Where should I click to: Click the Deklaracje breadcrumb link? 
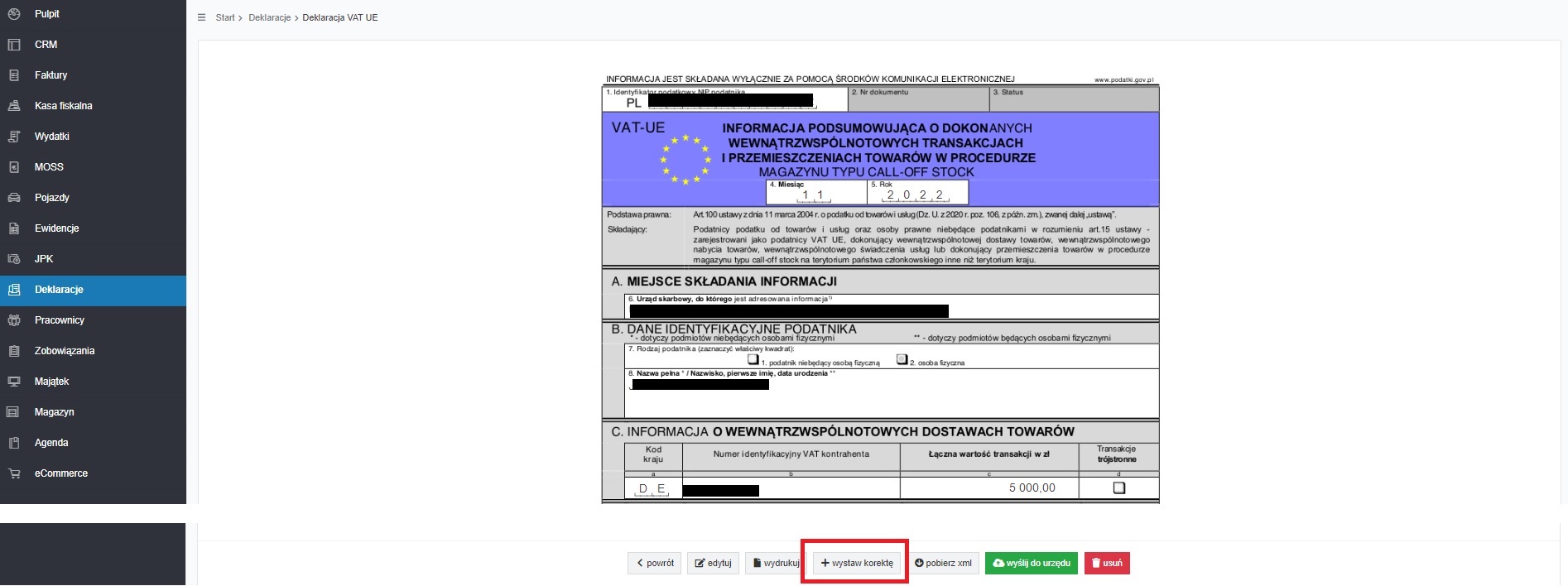pos(270,17)
